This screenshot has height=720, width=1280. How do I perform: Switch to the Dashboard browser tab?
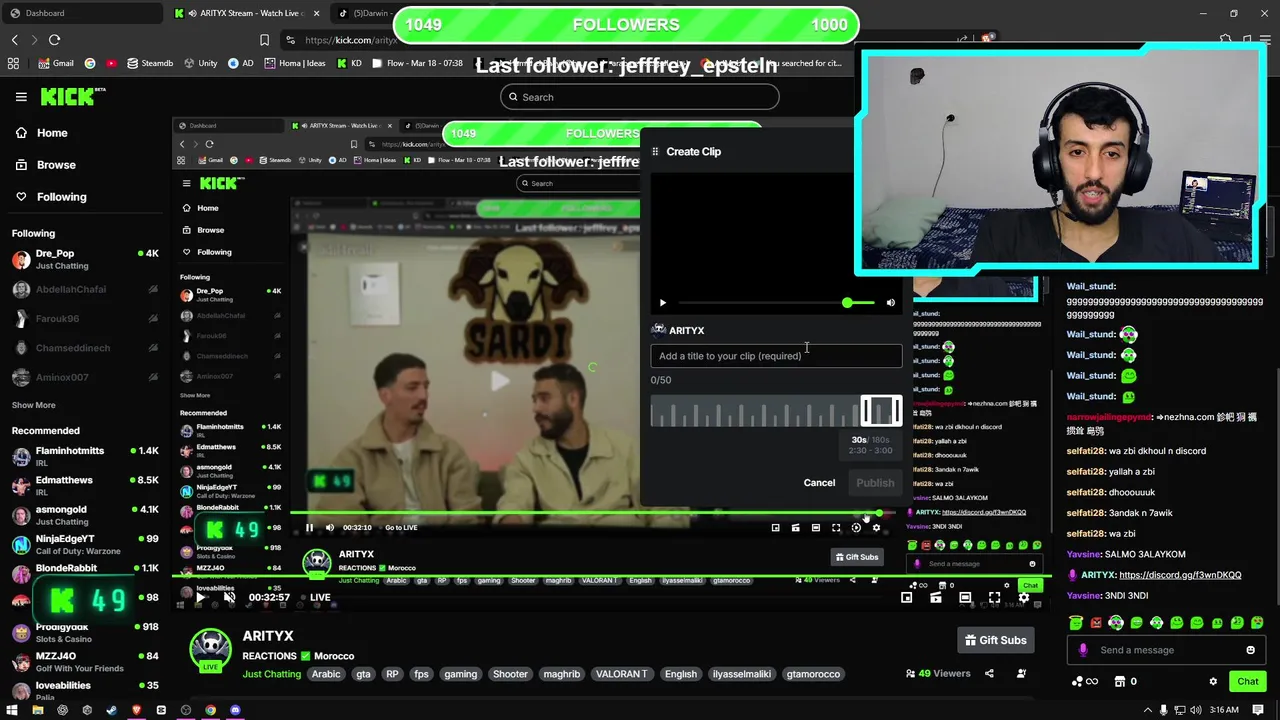click(80, 13)
